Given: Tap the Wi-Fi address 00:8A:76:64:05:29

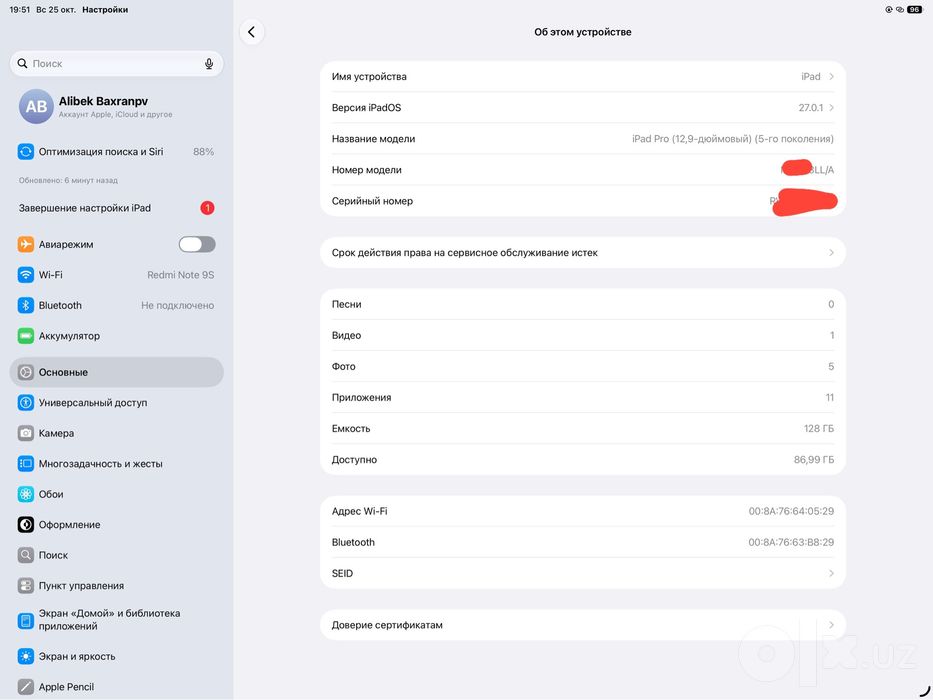Looking at the screenshot, I should point(791,511).
